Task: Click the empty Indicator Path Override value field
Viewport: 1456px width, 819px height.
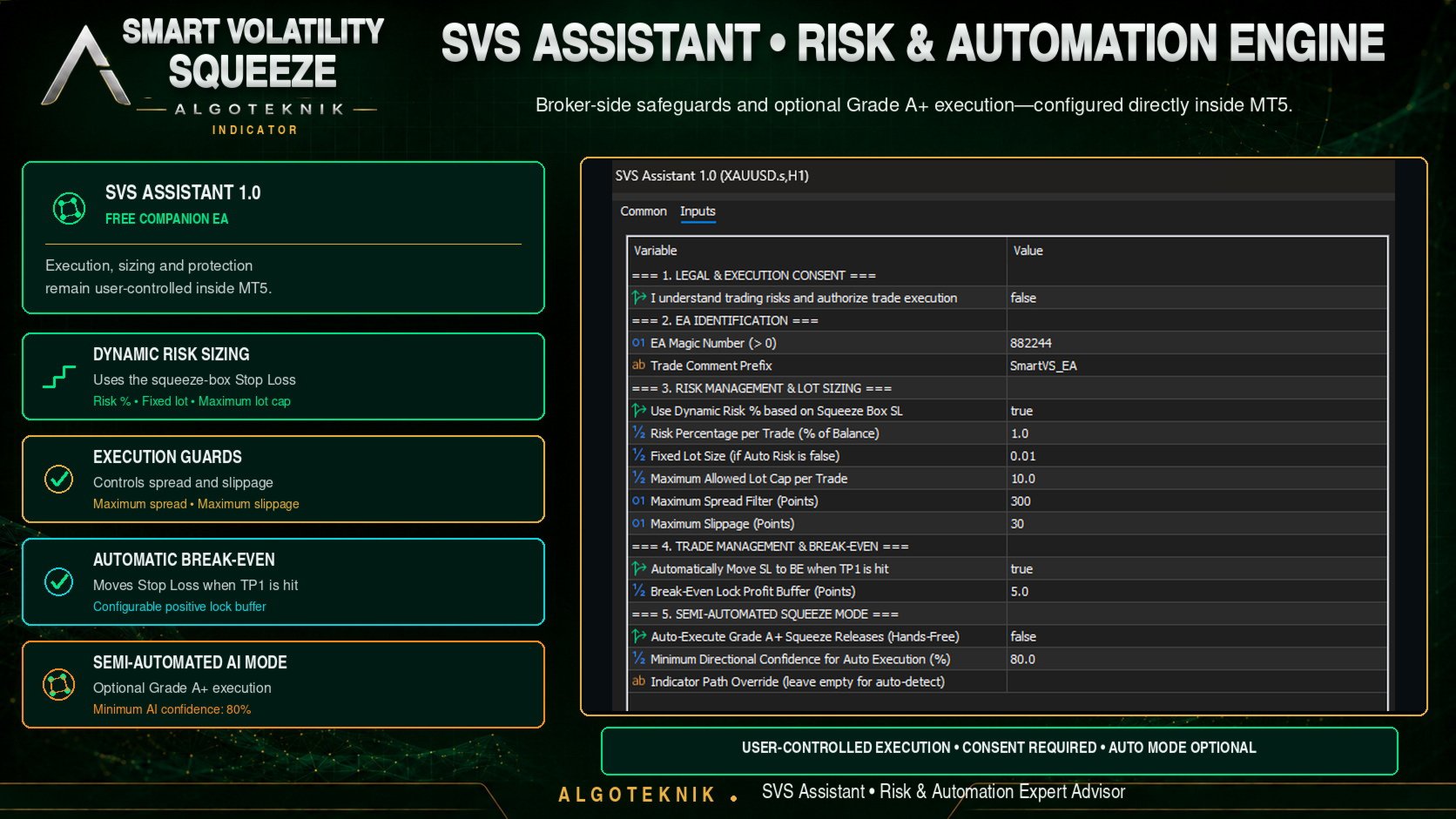Action: tap(1196, 682)
